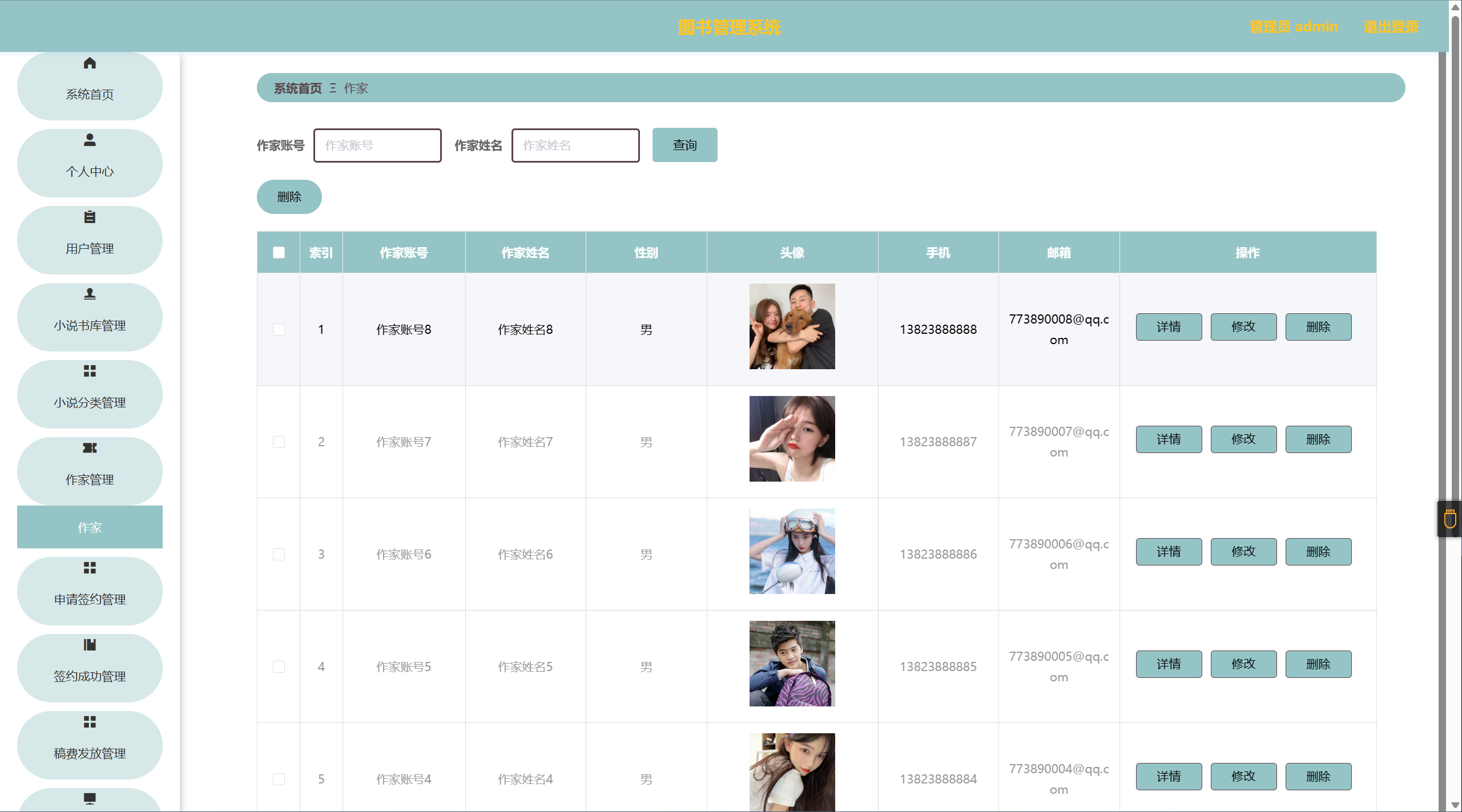This screenshot has height=812, width=1462.
Task: Select the 作家 submenu item
Action: click(x=90, y=527)
